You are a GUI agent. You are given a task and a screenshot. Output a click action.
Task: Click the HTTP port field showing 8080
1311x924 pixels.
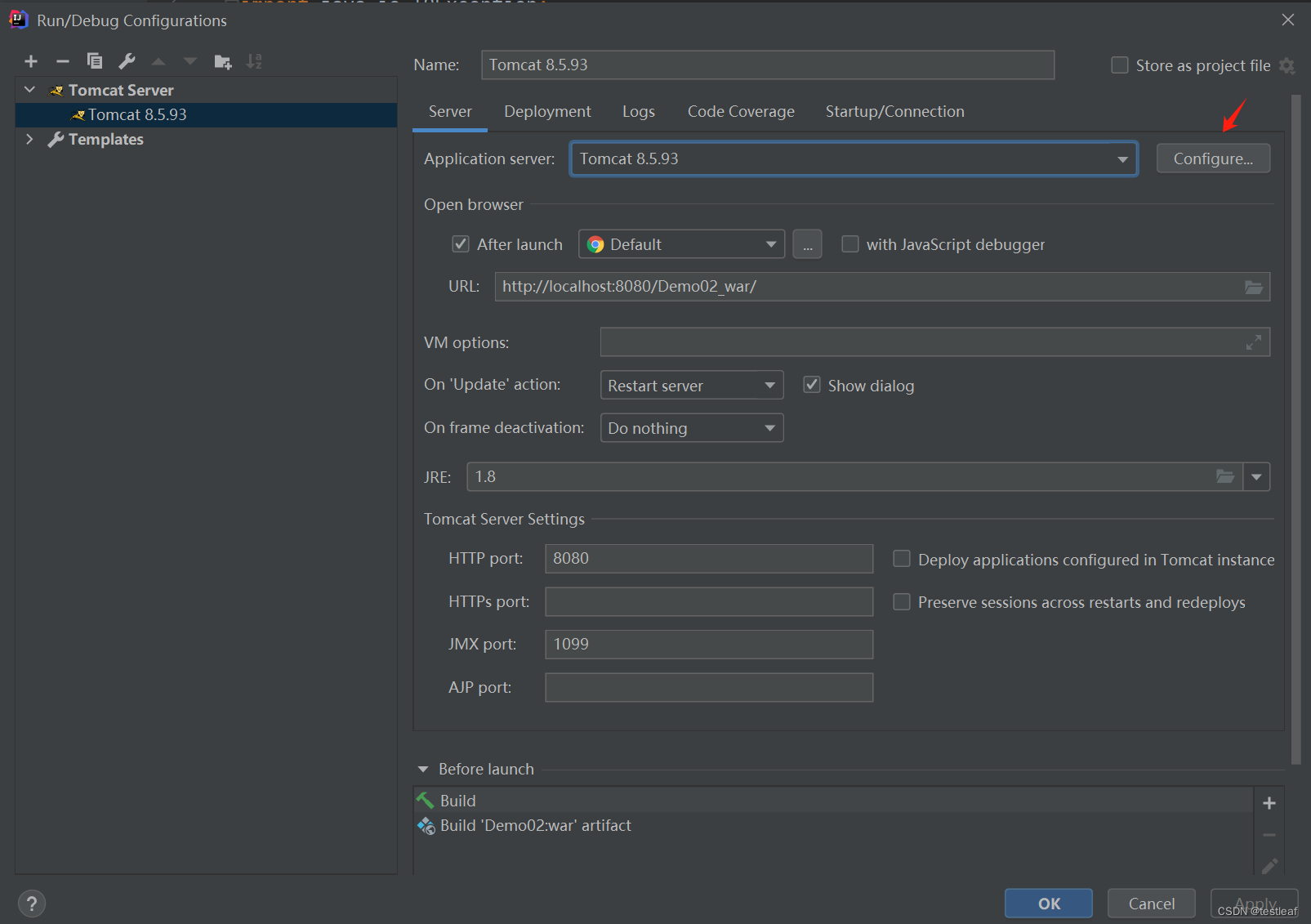point(709,559)
